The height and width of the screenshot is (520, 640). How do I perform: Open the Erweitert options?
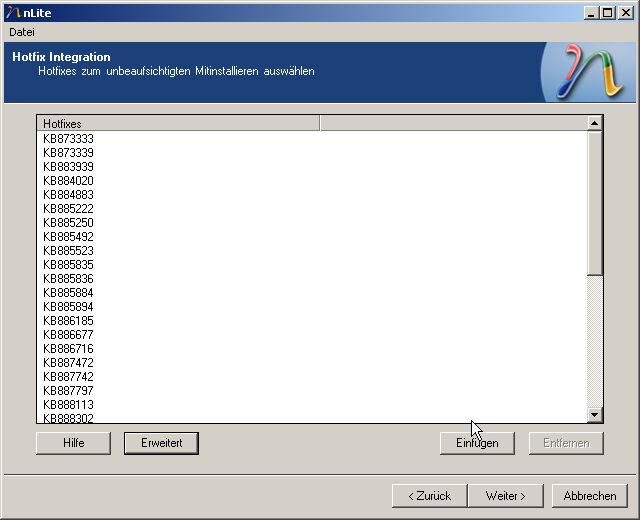pos(161,443)
